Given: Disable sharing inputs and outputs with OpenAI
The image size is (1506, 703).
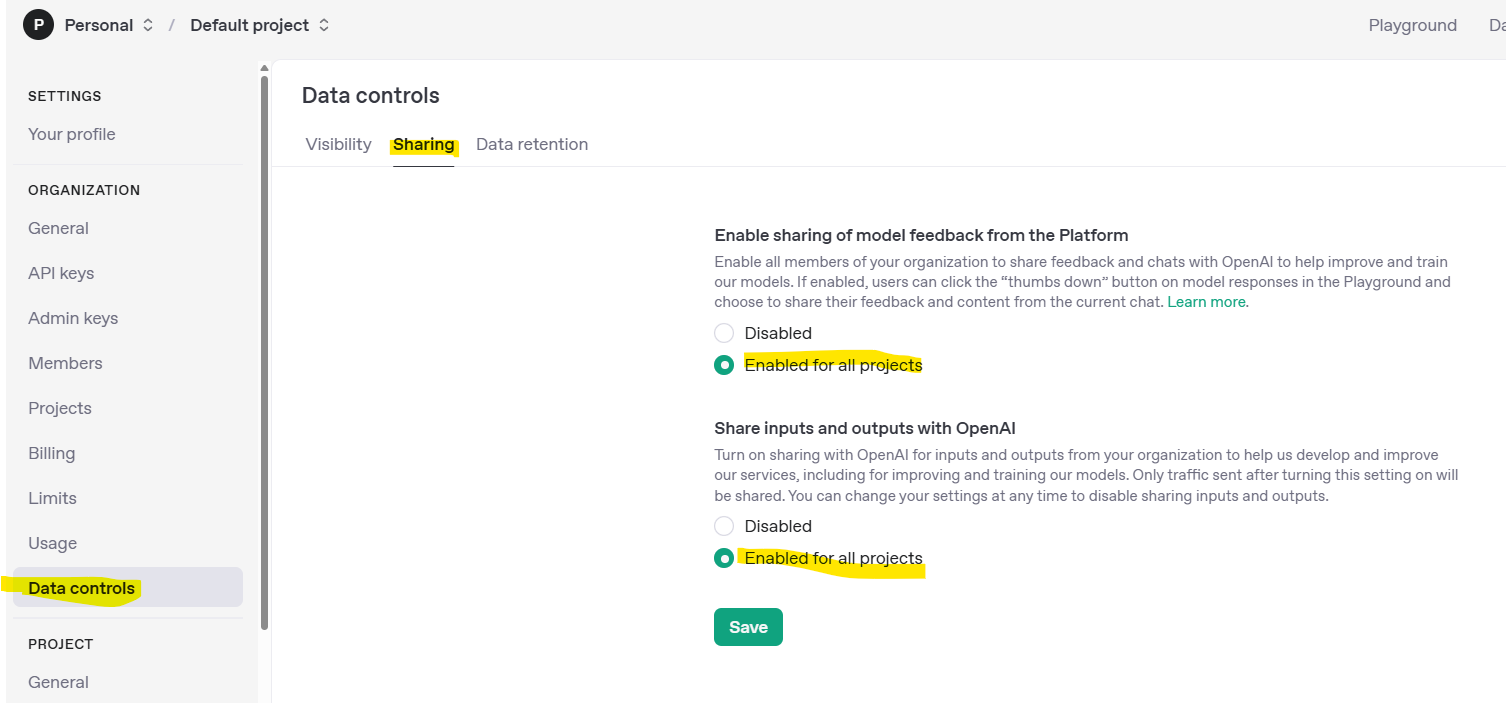Looking at the screenshot, I should pyautogui.click(x=724, y=526).
